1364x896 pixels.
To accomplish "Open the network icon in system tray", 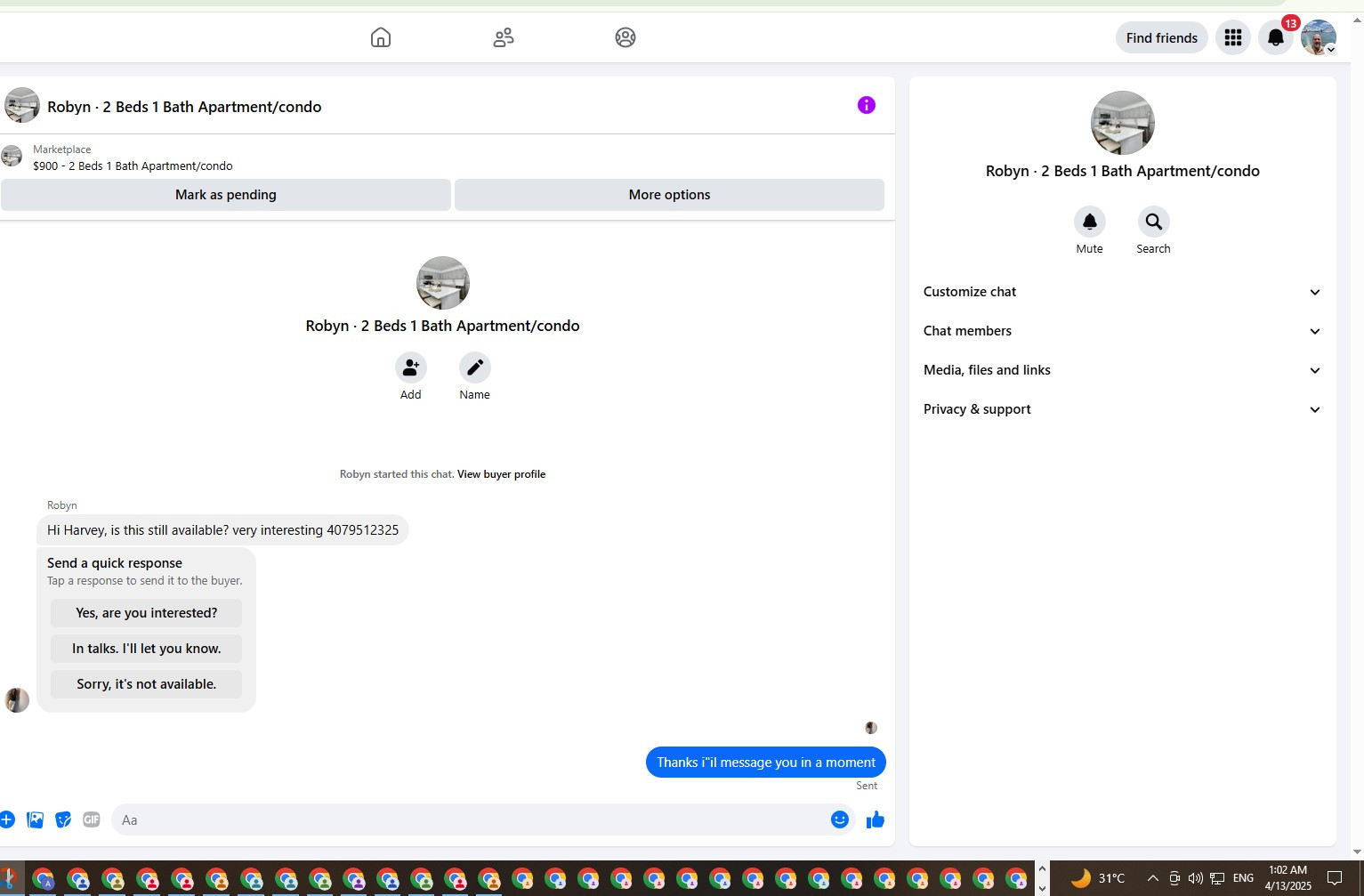I will click(x=1217, y=878).
